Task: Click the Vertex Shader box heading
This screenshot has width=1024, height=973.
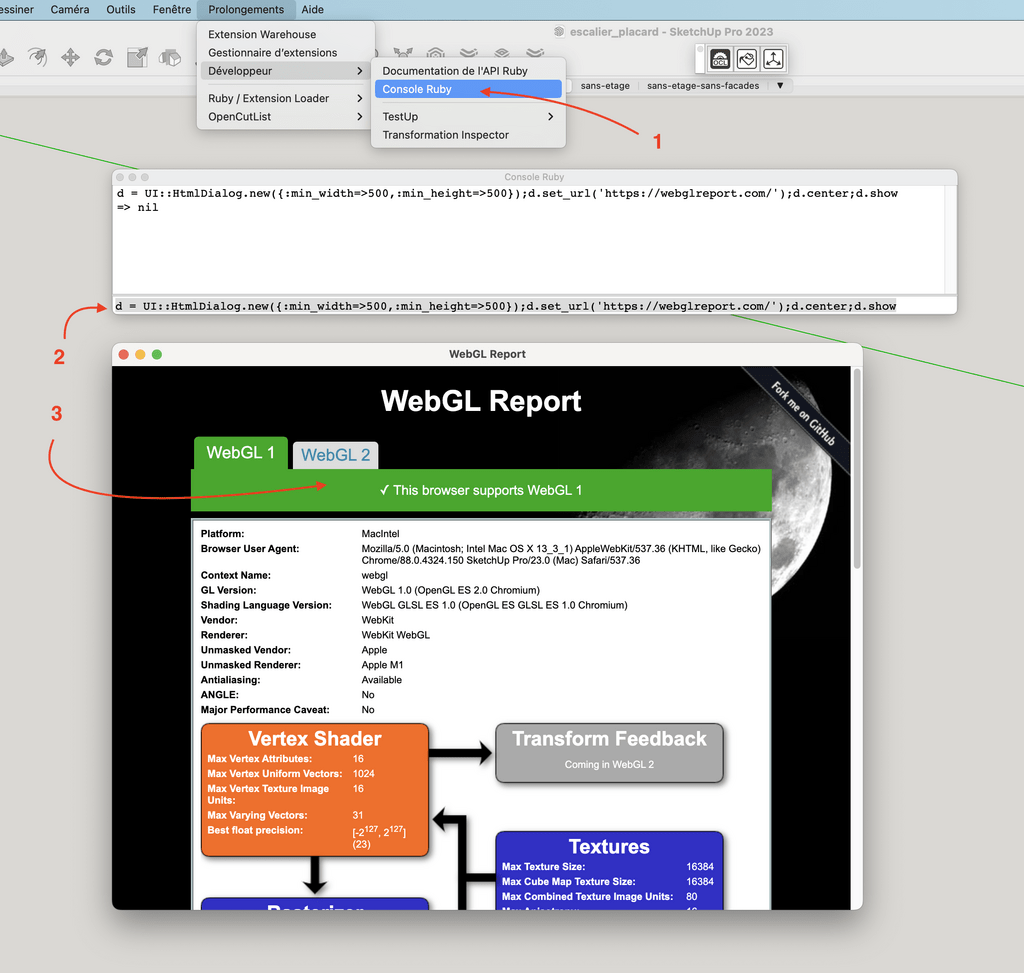Action: click(315, 739)
